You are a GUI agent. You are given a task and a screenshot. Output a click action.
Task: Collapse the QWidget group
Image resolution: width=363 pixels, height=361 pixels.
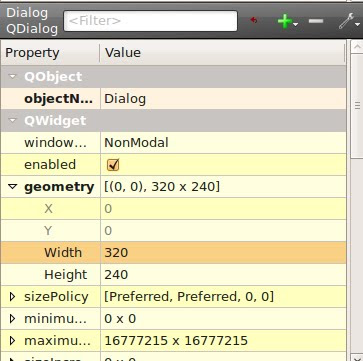(x=12, y=120)
